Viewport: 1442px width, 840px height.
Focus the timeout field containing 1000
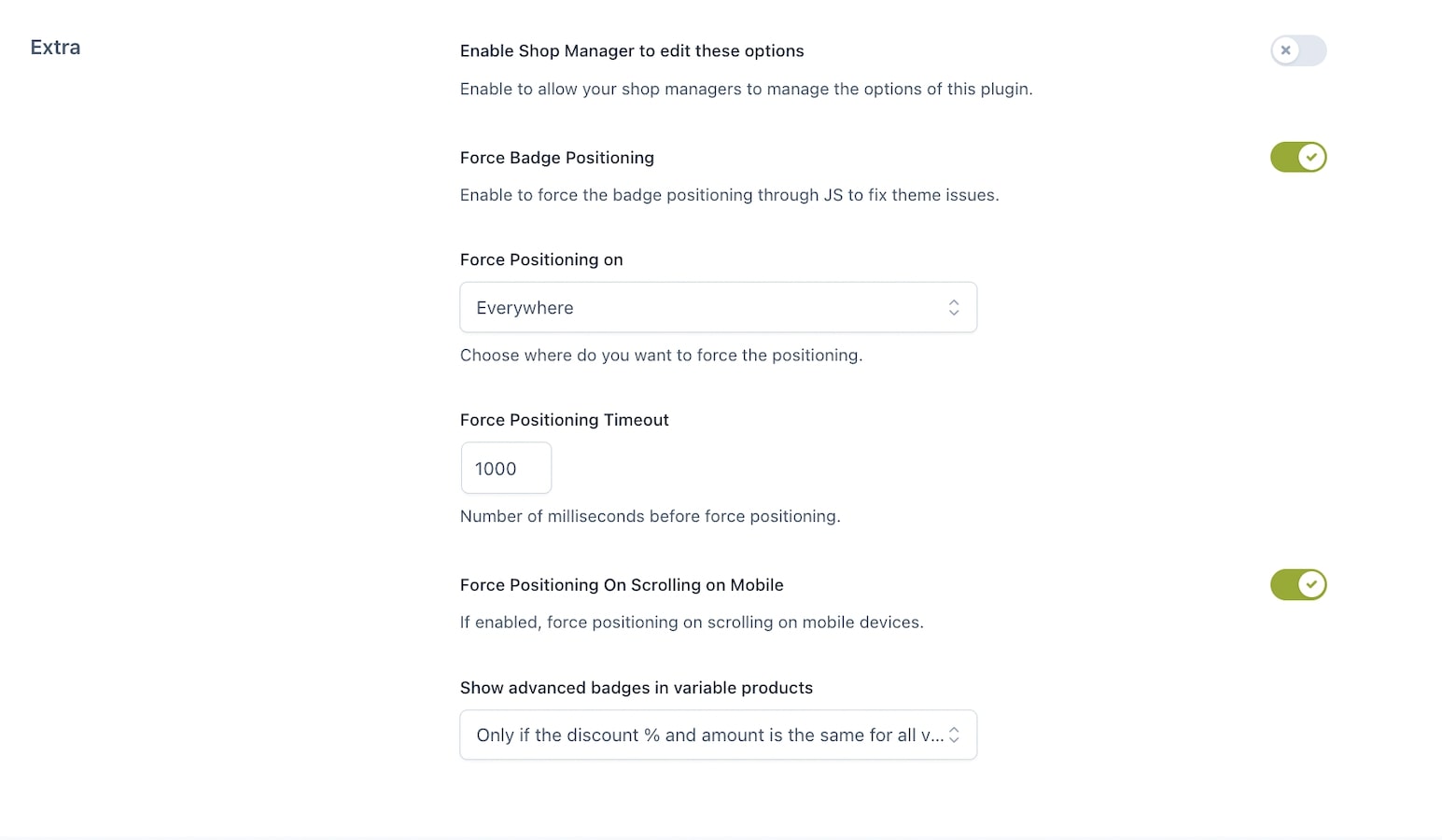tap(506, 468)
